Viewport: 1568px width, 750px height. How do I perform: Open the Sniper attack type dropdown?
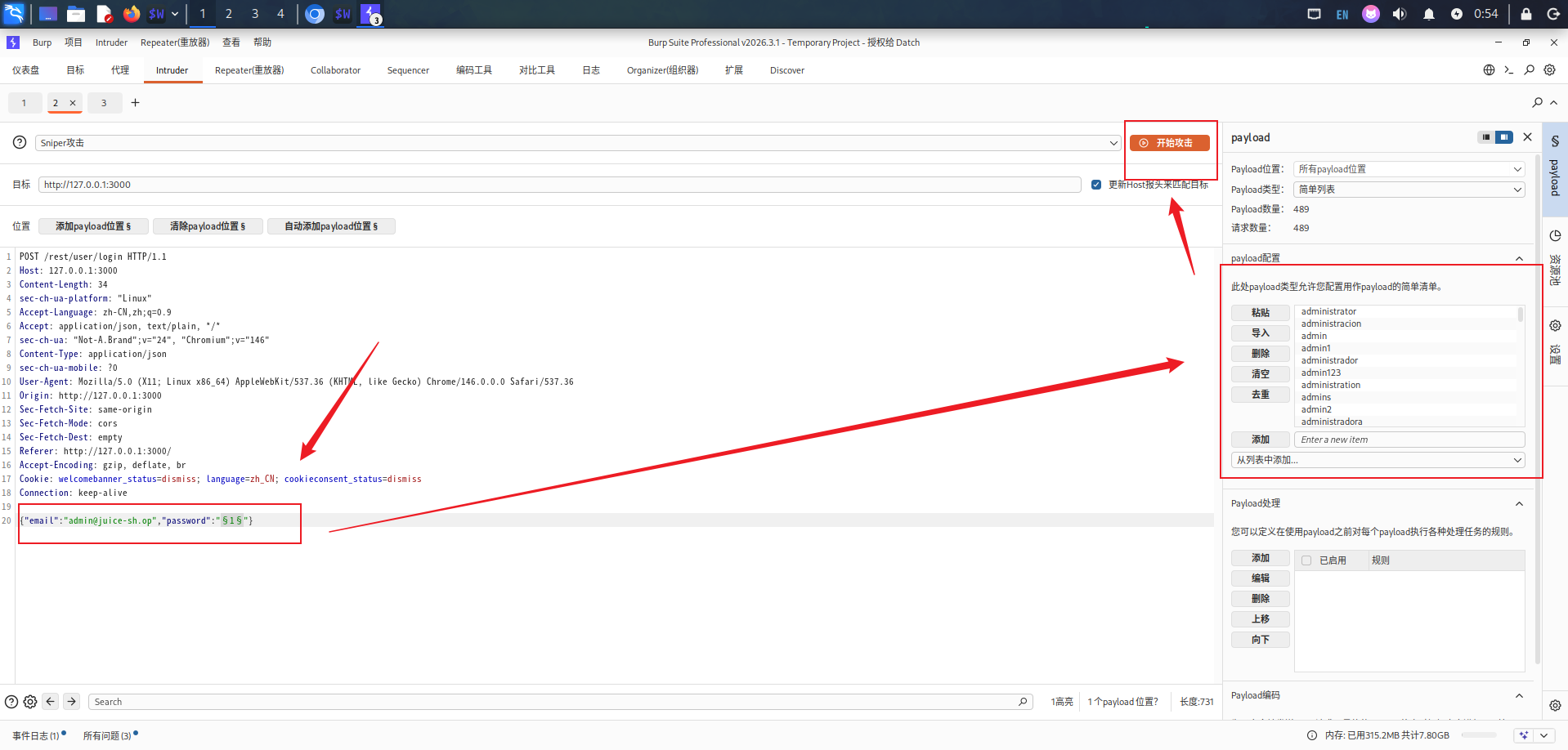(578, 143)
